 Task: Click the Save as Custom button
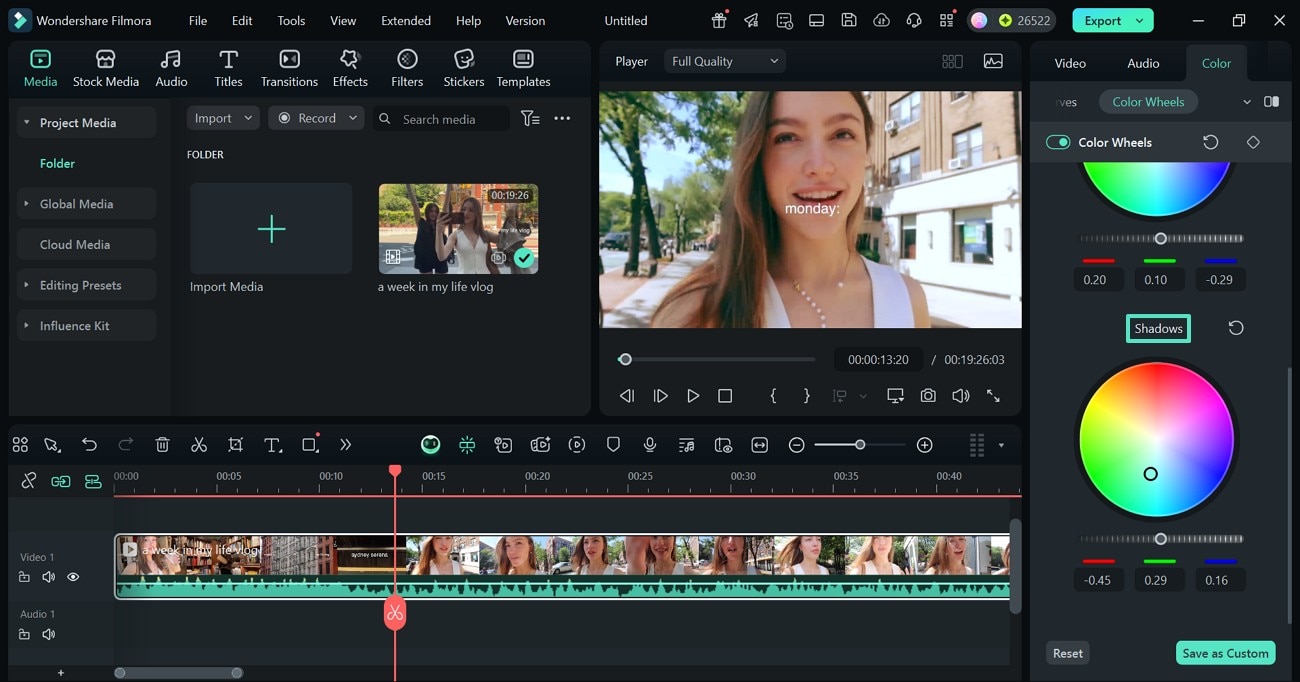[x=1225, y=653]
